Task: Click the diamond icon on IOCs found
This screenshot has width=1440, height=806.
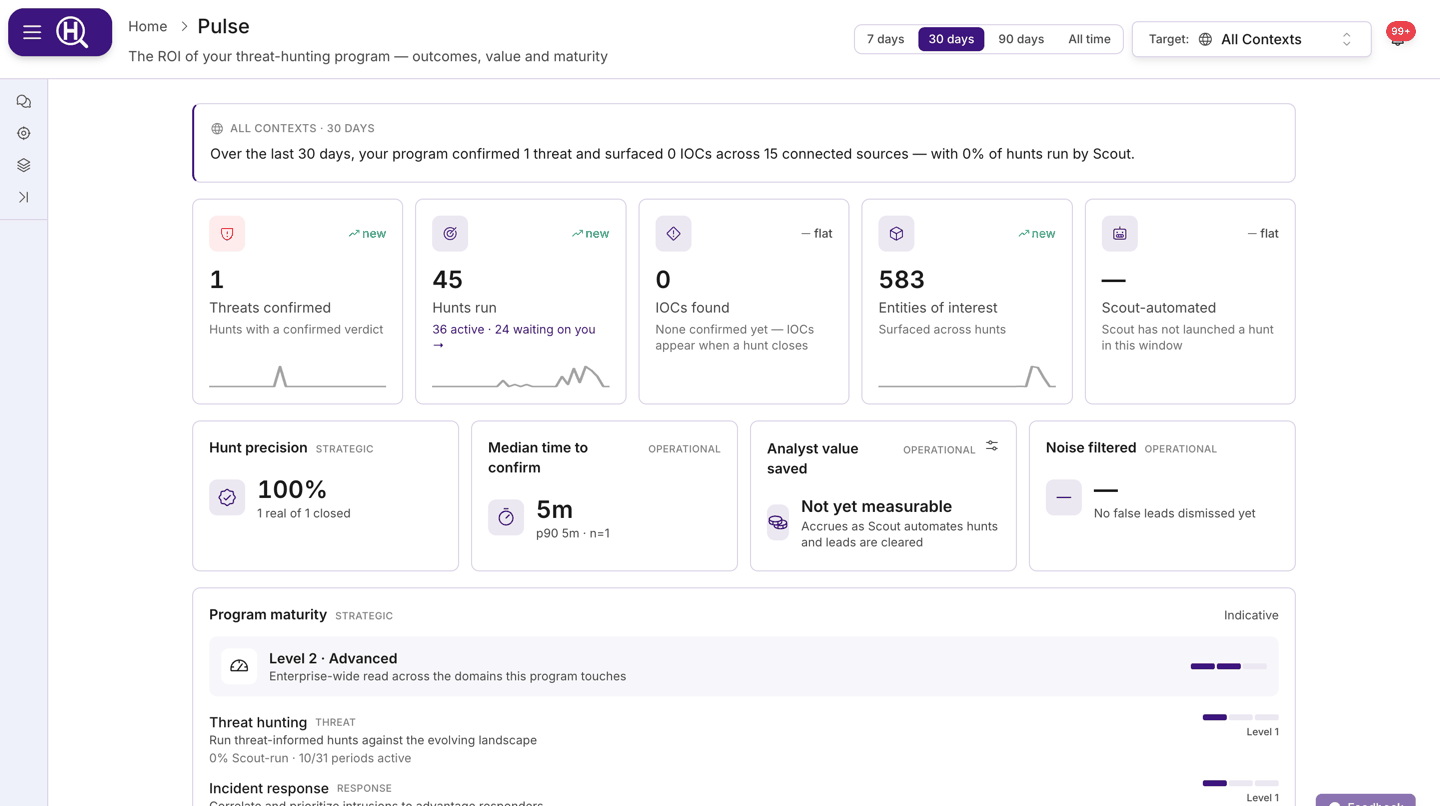Action: (x=673, y=233)
